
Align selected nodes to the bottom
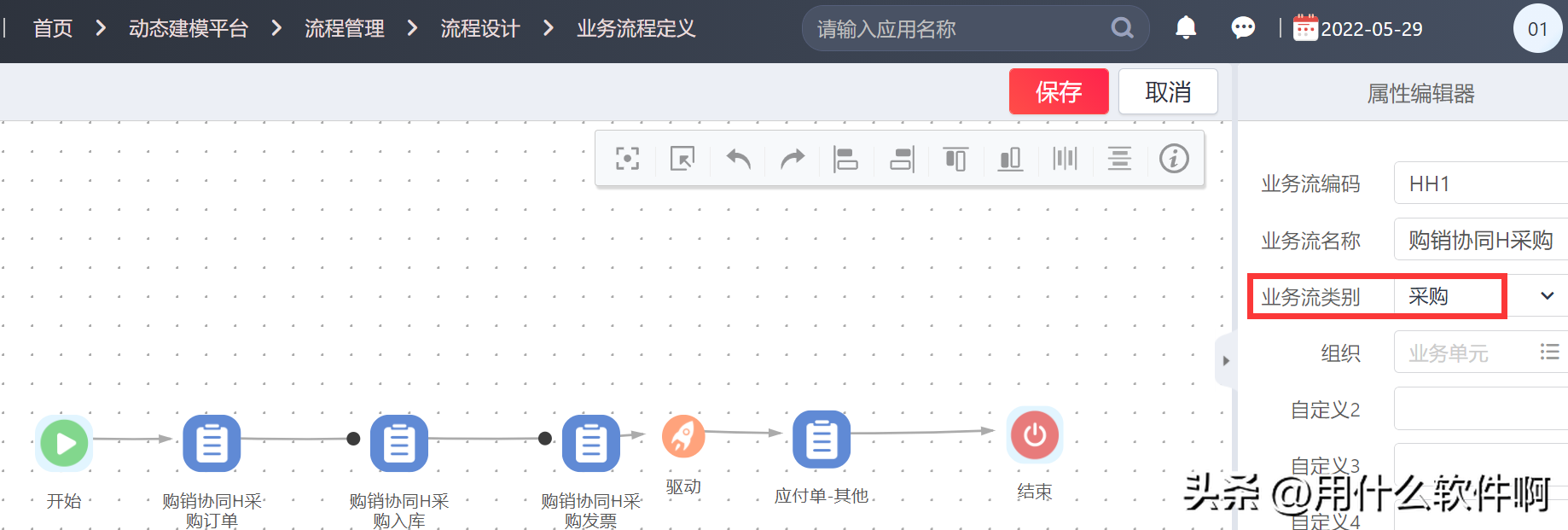tap(1010, 159)
